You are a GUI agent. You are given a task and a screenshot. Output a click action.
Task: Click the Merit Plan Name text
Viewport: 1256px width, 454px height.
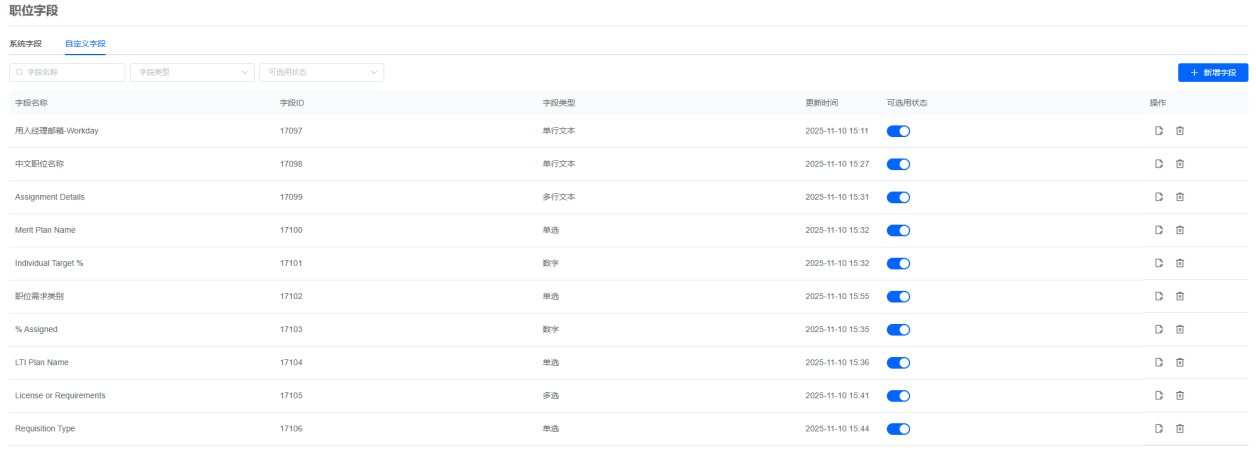tap(45, 230)
